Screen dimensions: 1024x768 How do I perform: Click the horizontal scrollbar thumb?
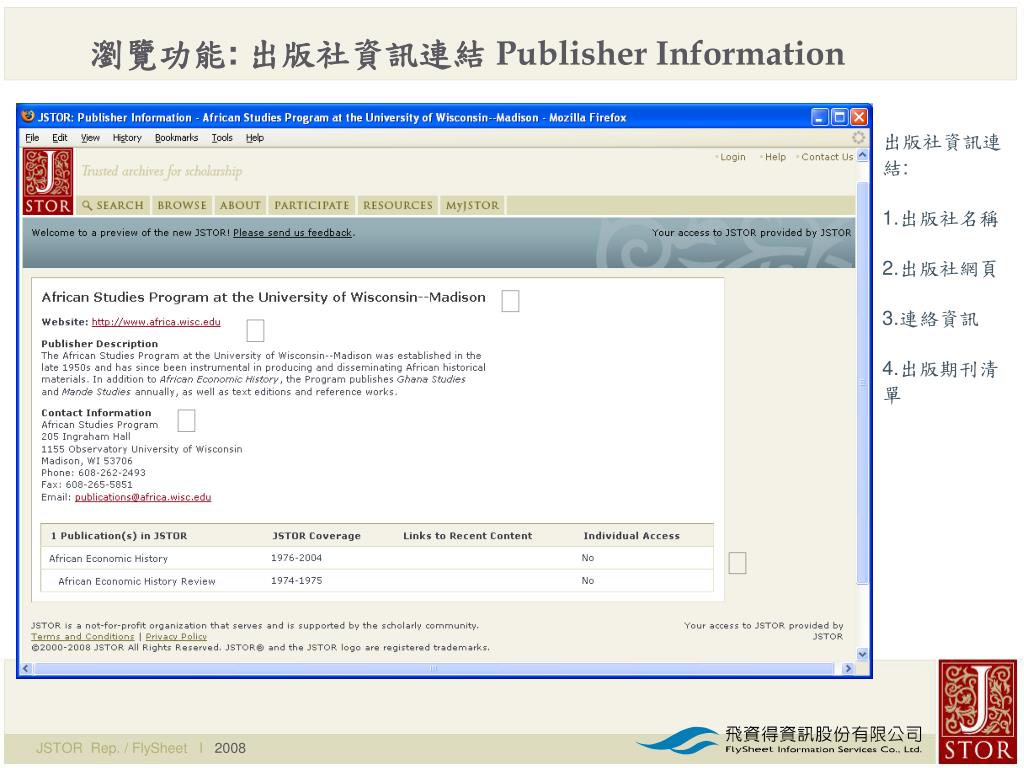click(x=434, y=668)
